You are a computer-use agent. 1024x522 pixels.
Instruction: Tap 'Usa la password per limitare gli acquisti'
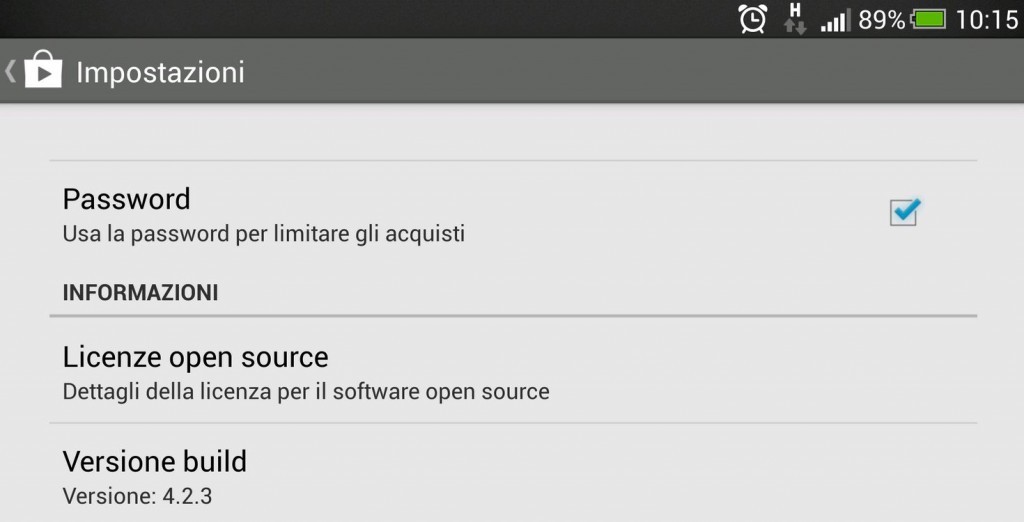click(x=264, y=234)
